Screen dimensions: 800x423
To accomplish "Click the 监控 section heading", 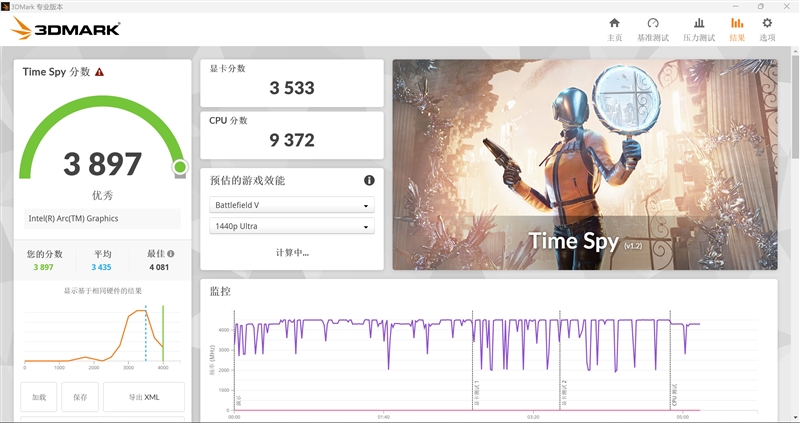I will [220, 291].
